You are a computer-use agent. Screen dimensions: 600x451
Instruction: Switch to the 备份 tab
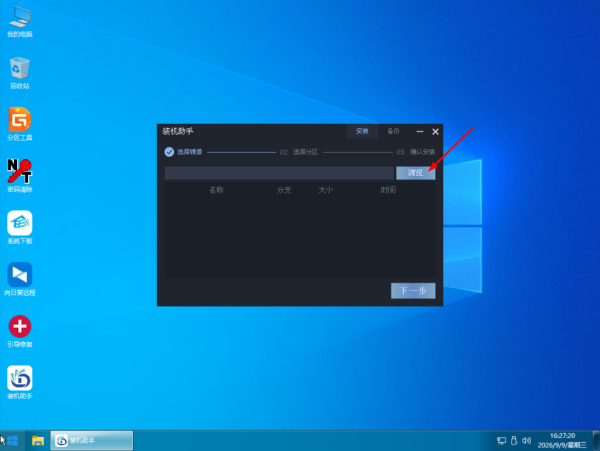[393, 131]
